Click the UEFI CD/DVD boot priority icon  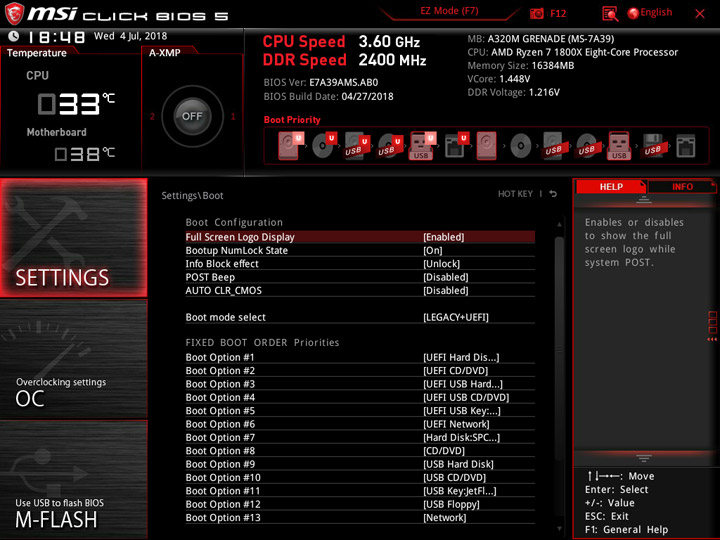point(324,146)
